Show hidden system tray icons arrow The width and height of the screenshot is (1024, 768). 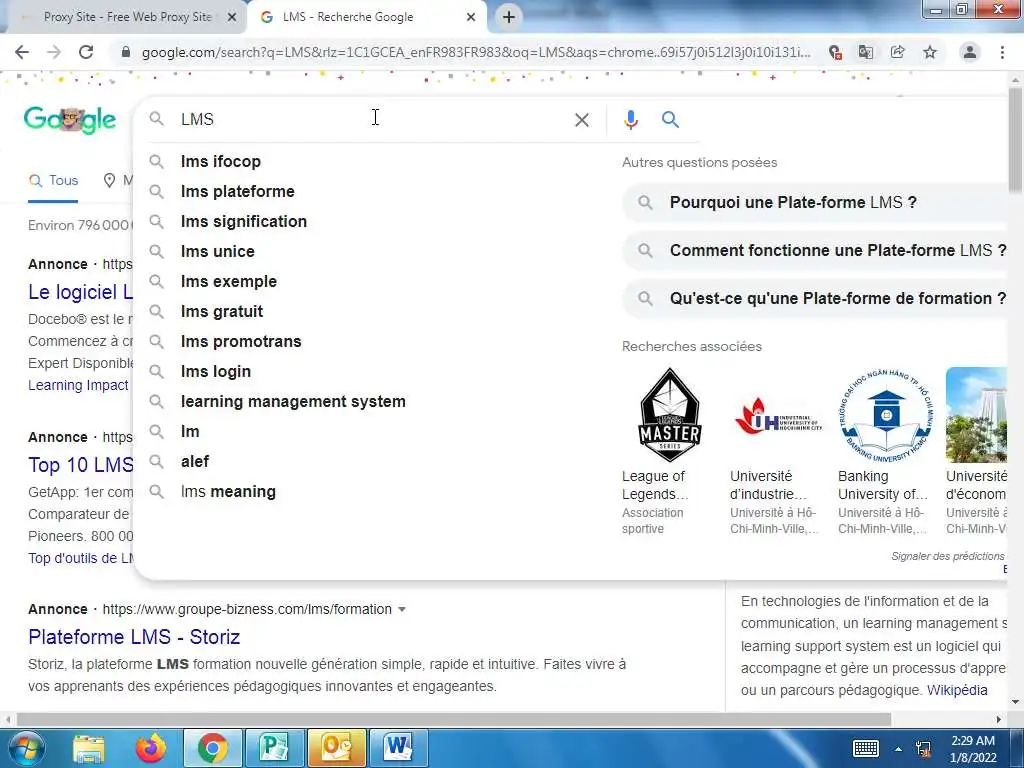click(x=899, y=749)
